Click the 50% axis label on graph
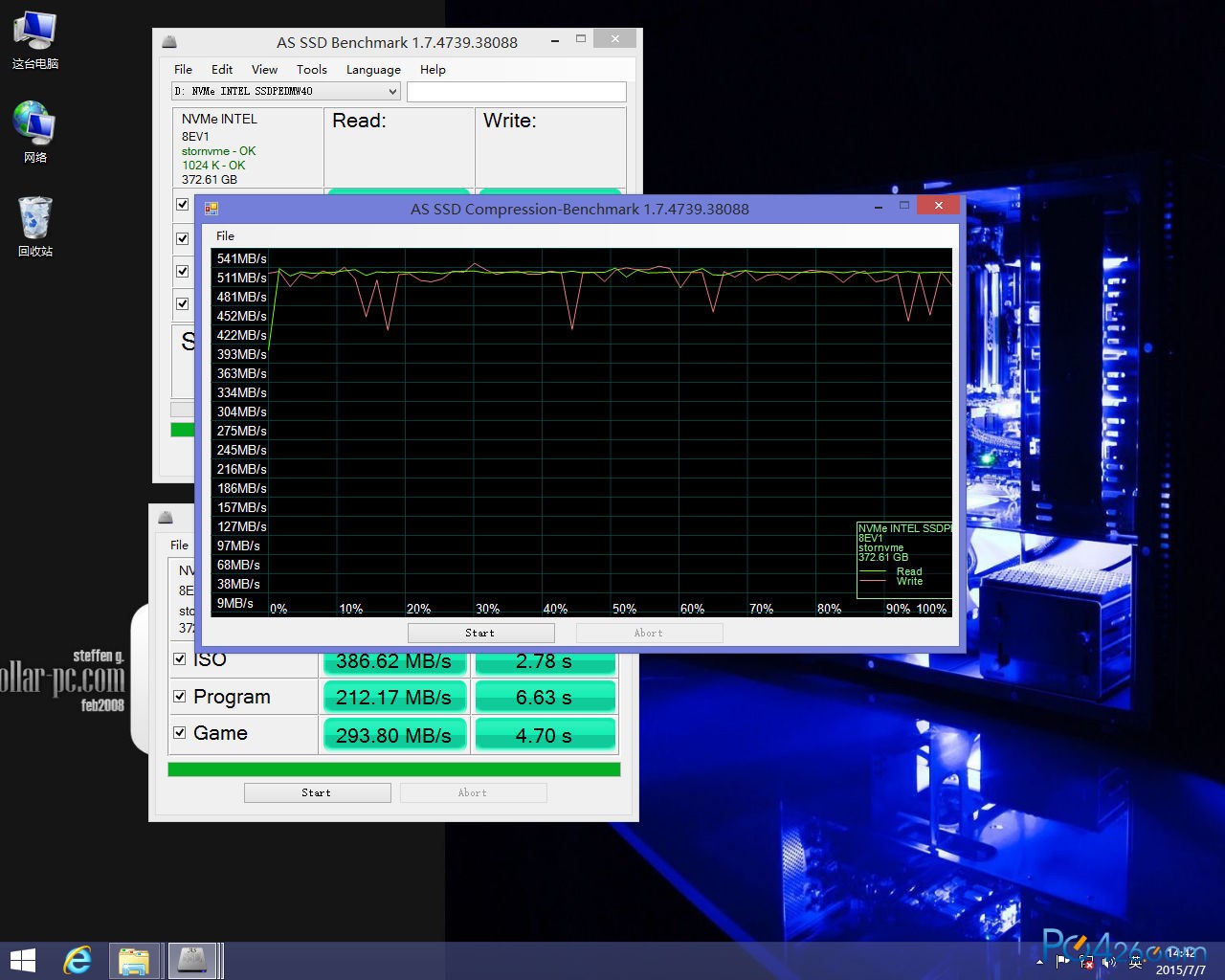This screenshot has height=980, width=1225. click(x=624, y=609)
